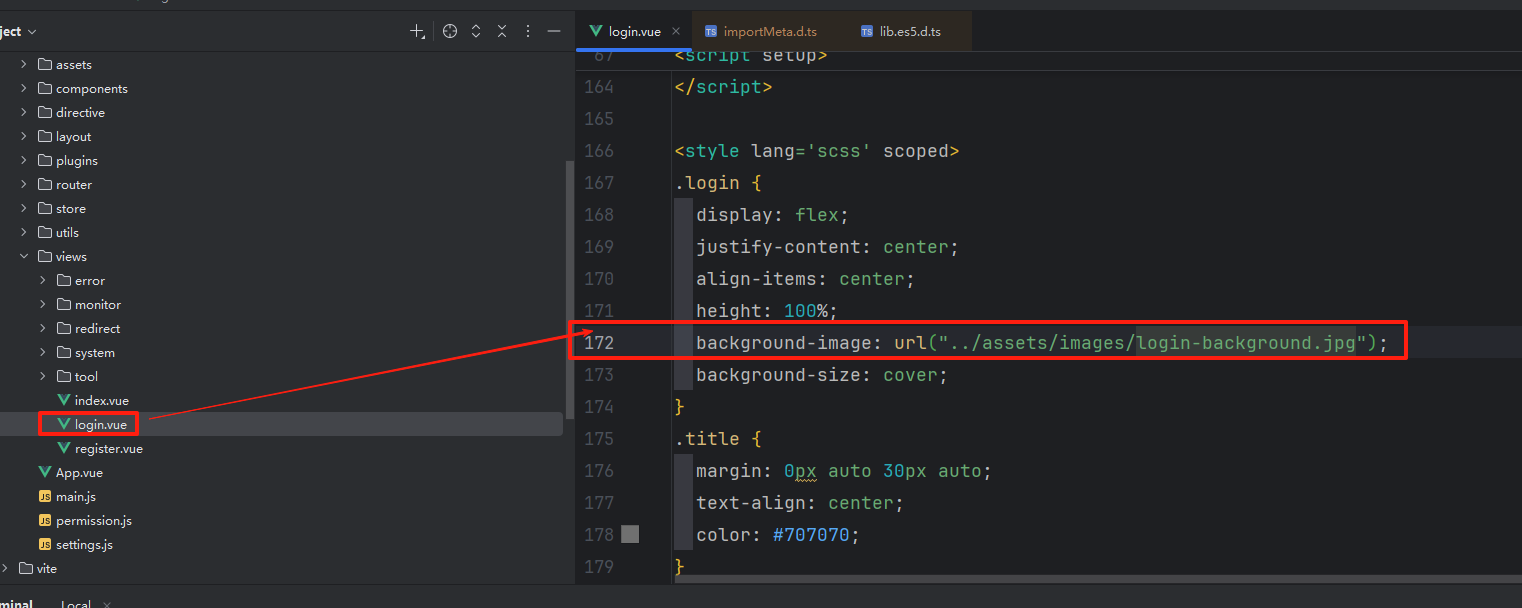Expand the error folder chevron
The height and width of the screenshot is (608, 1522).
pos(43,280)
